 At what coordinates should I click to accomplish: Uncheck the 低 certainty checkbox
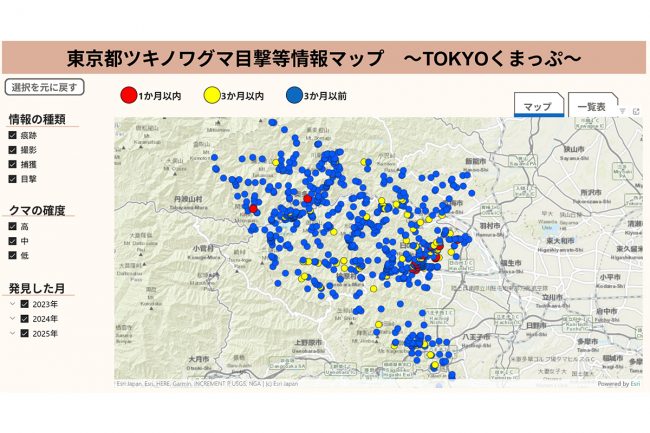pyautogui.click(x=12, y=255)
